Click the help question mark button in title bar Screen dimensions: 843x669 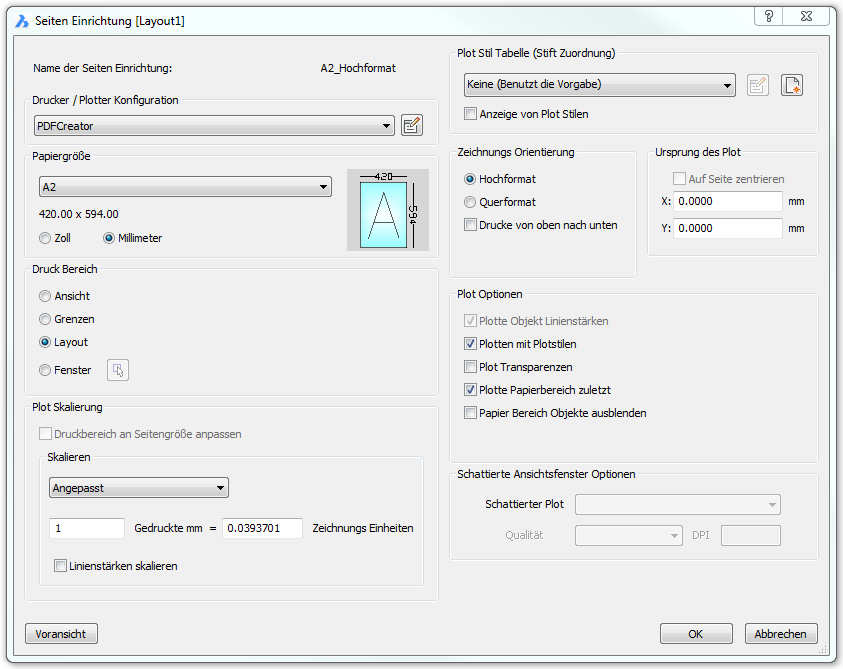pos(769,17)
